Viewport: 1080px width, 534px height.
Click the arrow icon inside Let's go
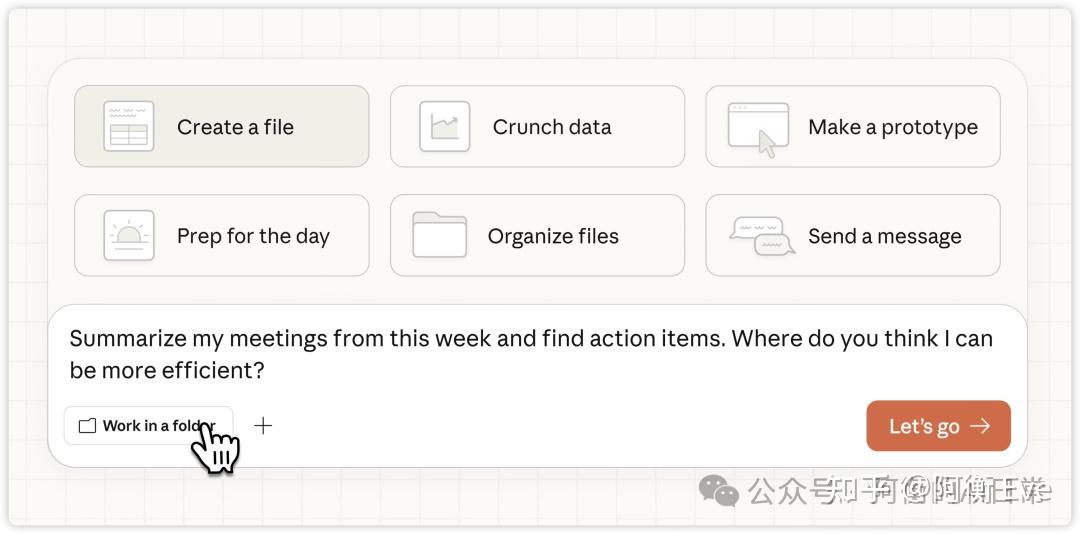[980, 426]
